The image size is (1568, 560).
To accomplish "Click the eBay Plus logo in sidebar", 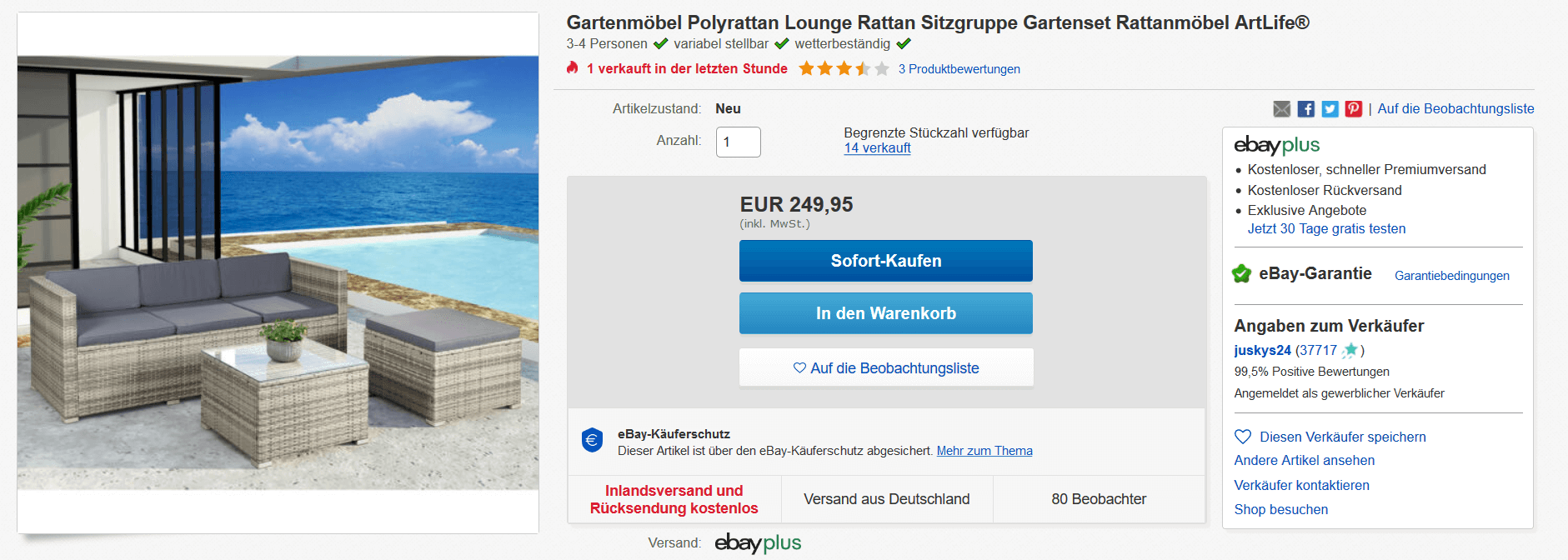I will pyautogui.click(x=1276, y=146).
